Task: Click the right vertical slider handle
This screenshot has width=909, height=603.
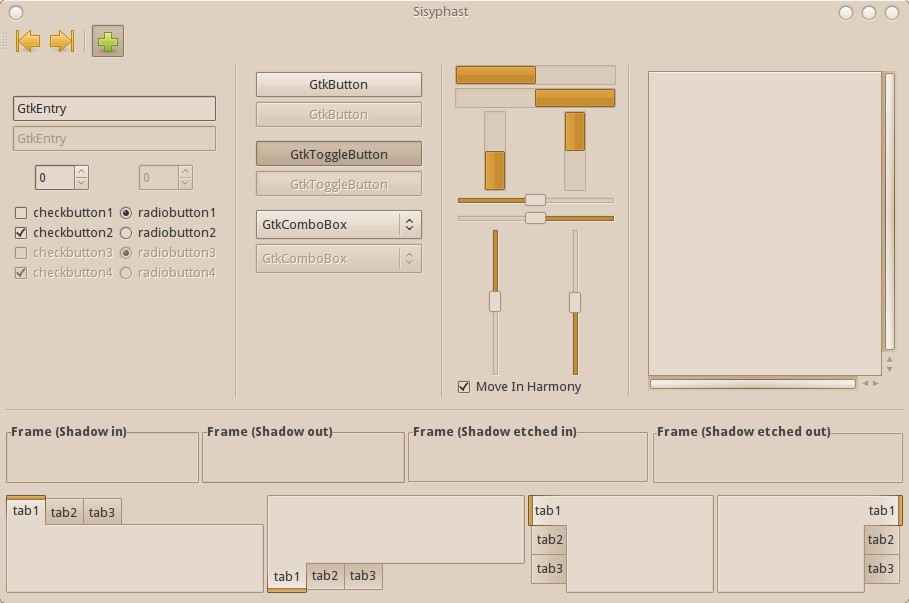Action: (x=575, y=302)
